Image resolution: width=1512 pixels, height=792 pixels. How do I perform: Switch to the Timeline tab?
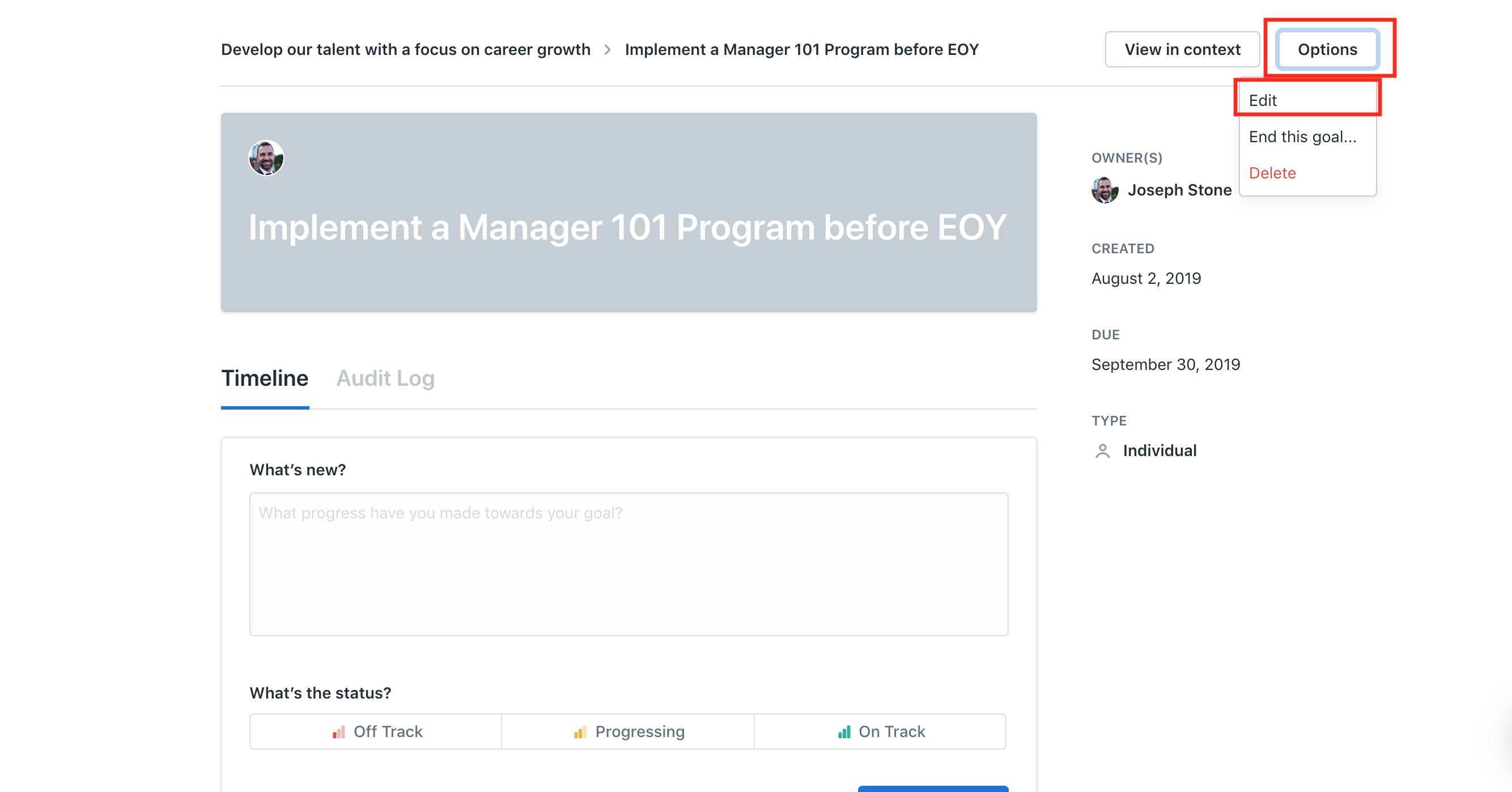(x=265, y=379)
